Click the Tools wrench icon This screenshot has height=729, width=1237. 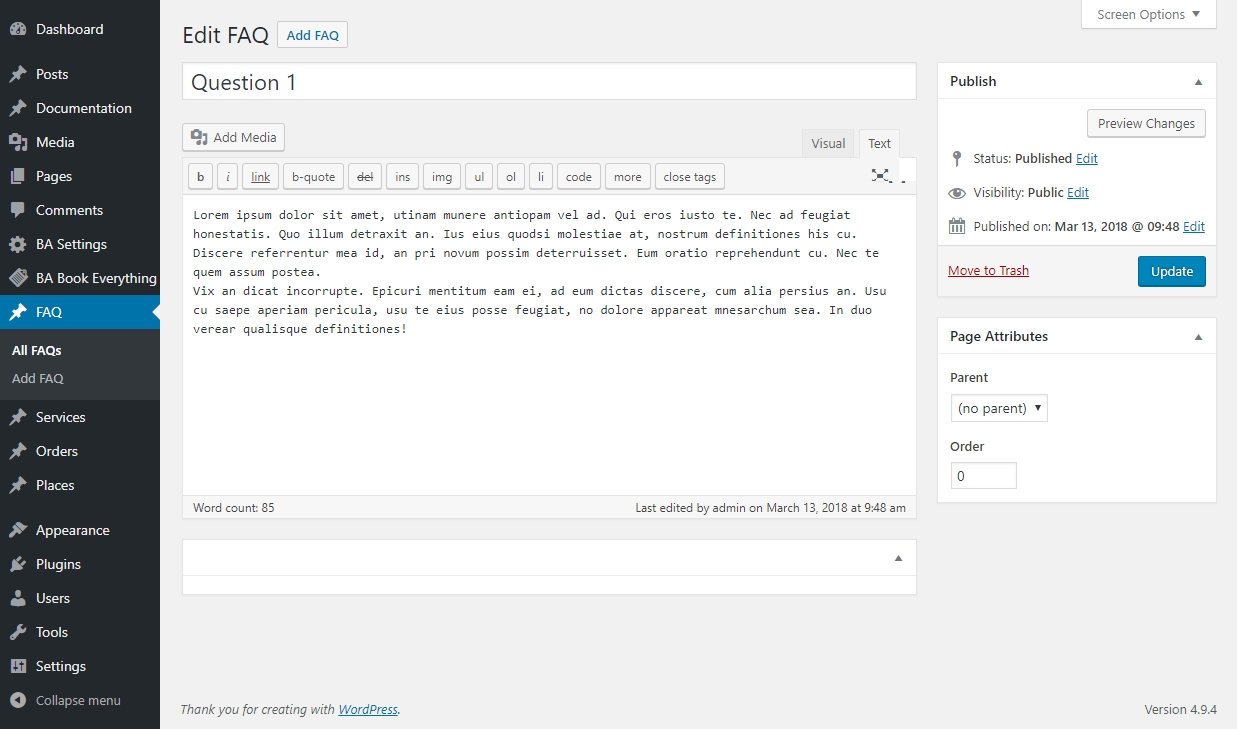pos(18,632)
